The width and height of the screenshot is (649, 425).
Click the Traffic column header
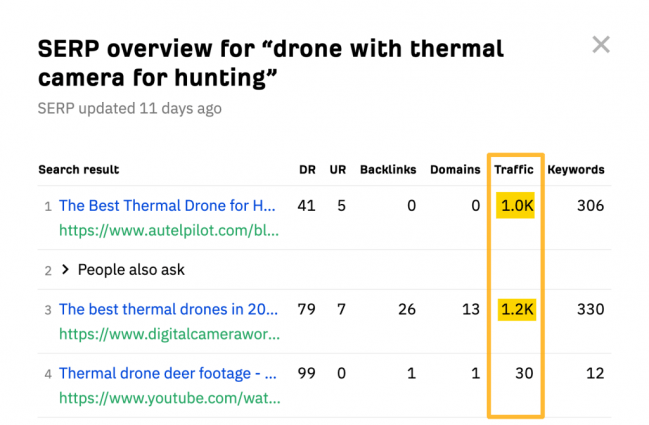coord(514,170)
